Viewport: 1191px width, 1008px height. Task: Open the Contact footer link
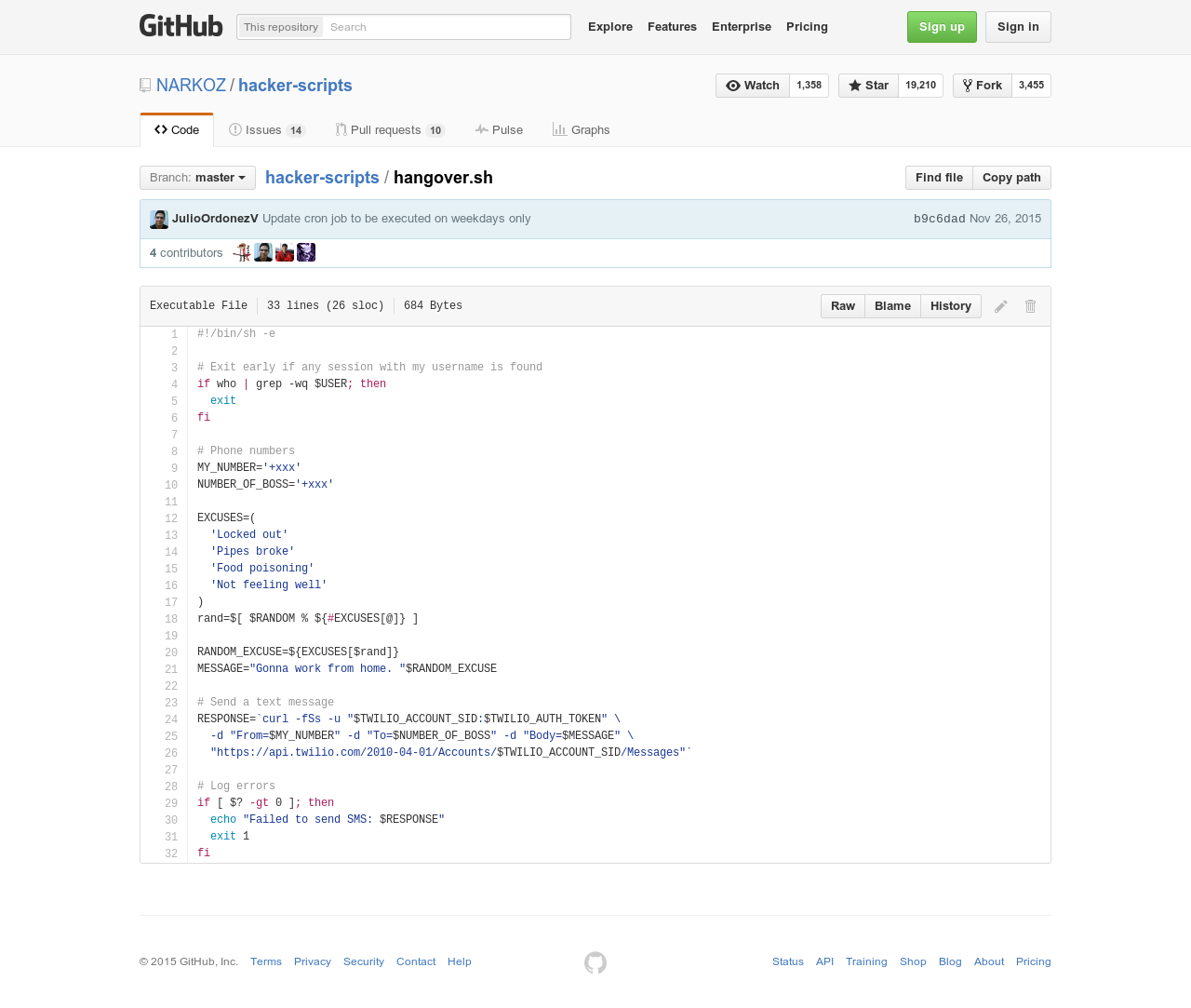pyautogui.click(x=416, y=961)
